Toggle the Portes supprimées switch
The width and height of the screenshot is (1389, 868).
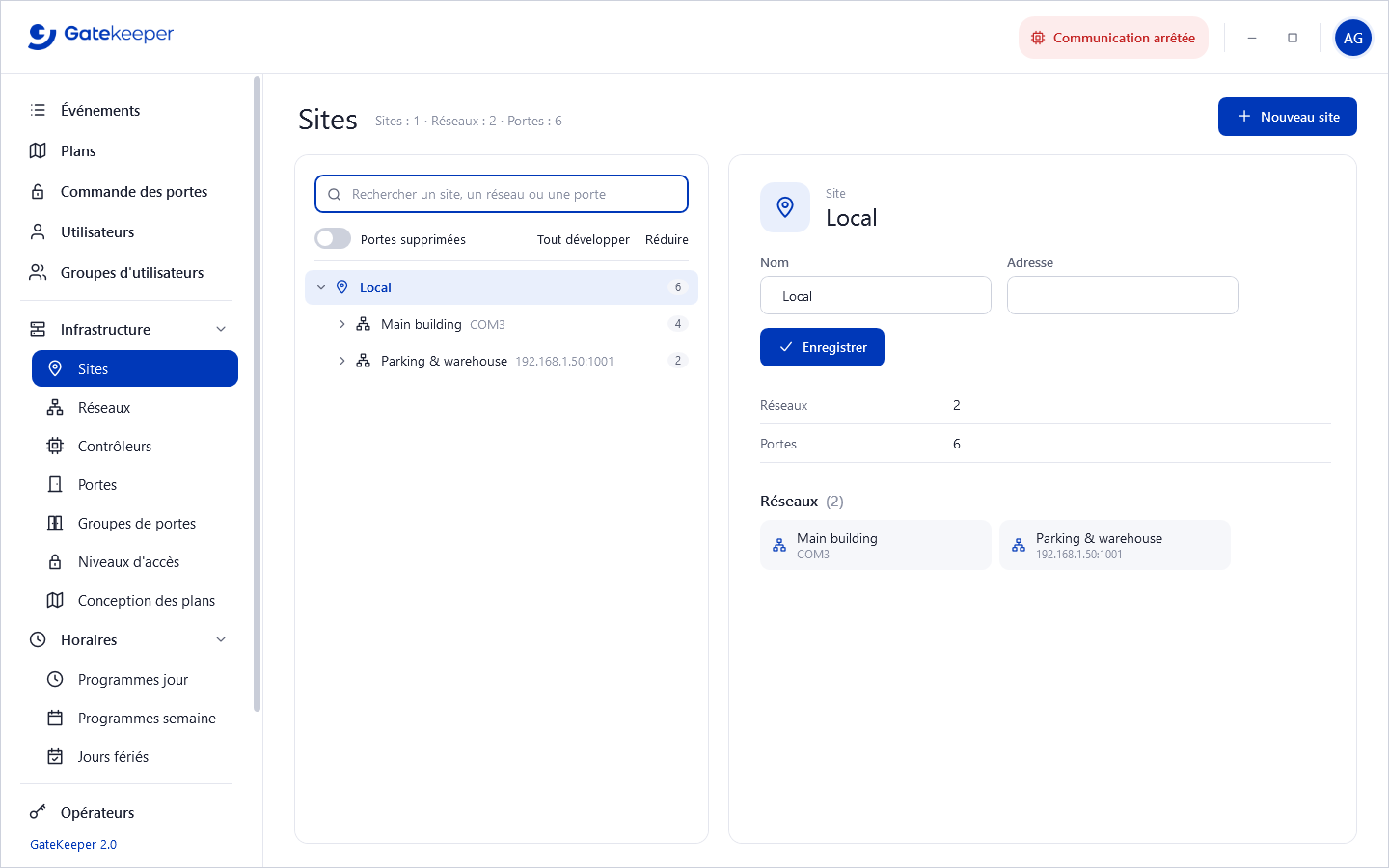(333, 238)
